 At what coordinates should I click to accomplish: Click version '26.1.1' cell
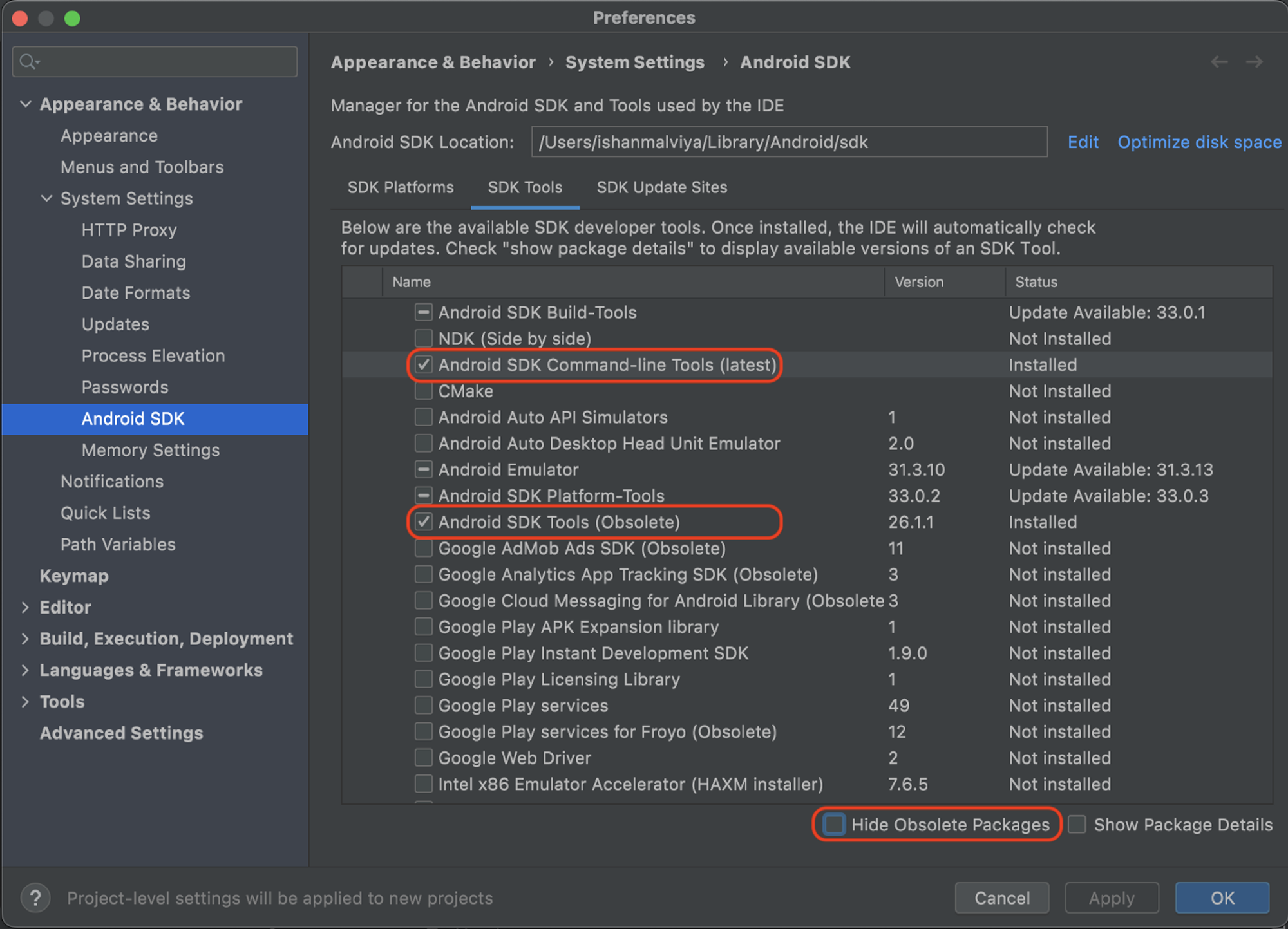pyautogui.click(x=911, y=521)
